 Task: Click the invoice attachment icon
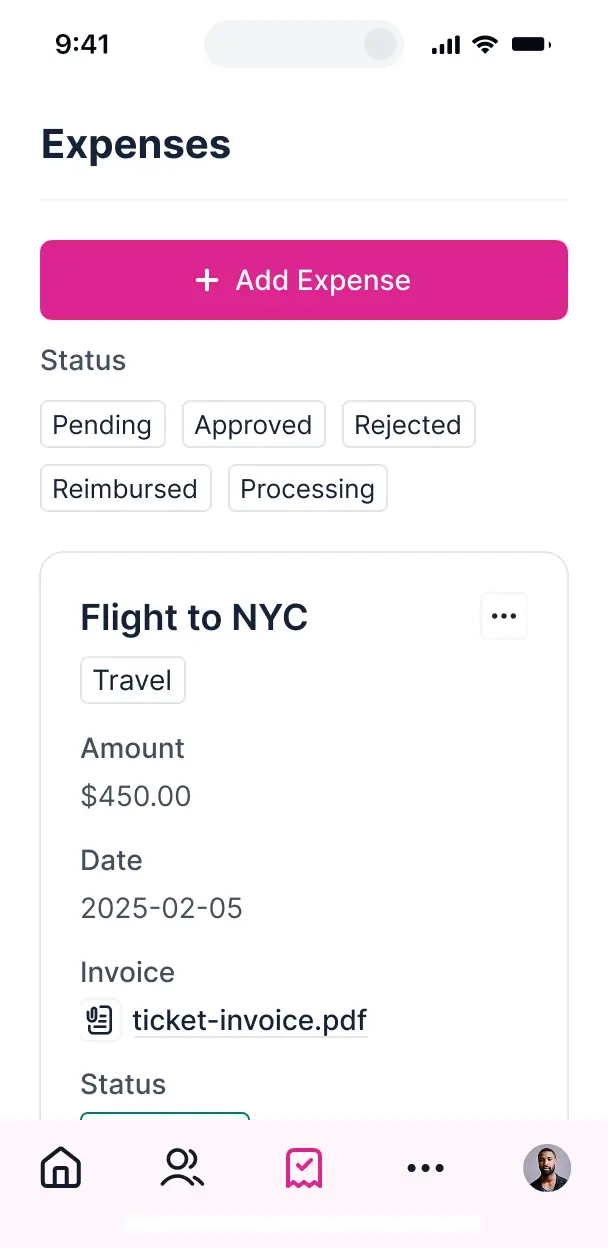pos(100,1020)
